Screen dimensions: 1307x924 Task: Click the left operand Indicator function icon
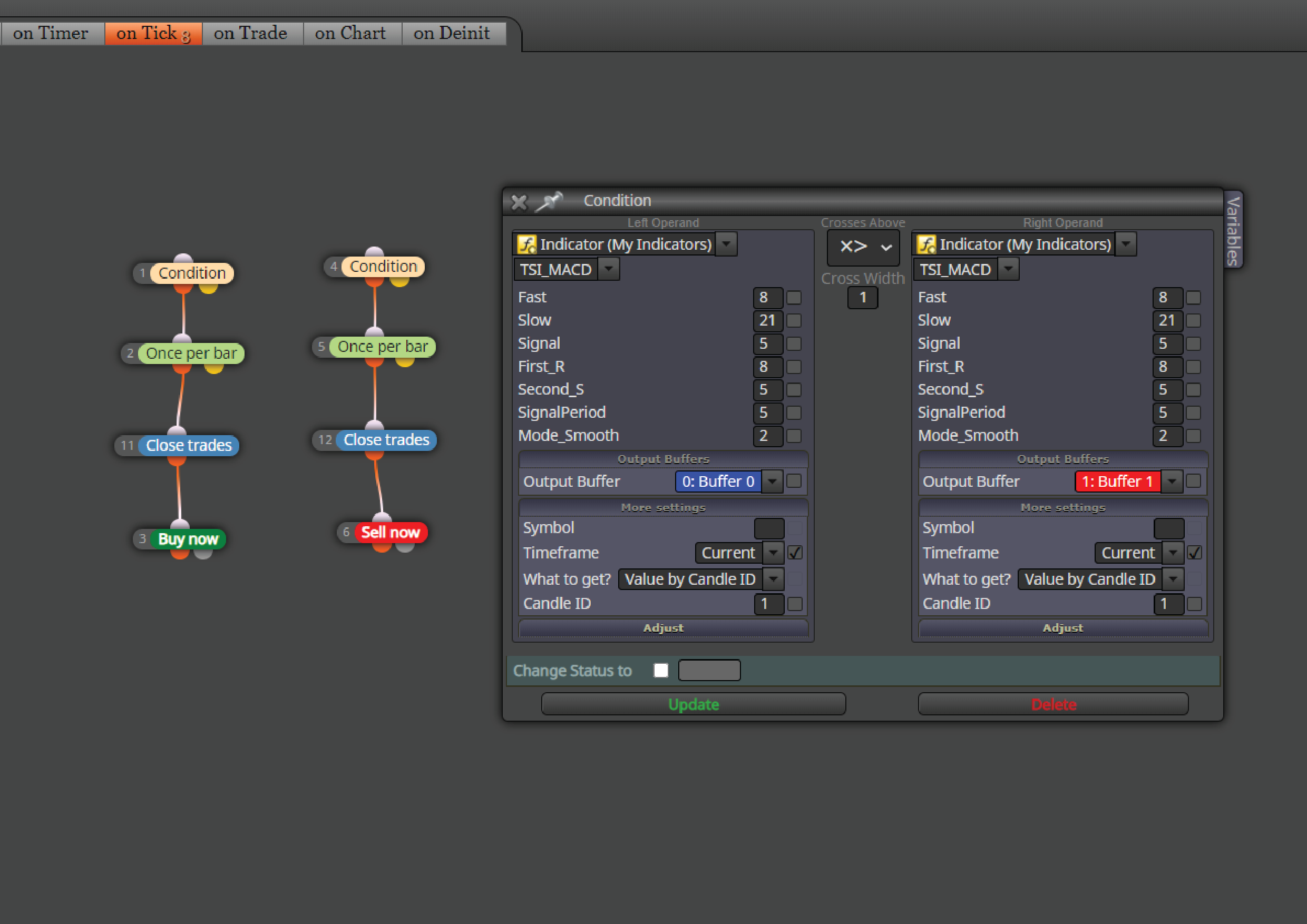tap(526, 244)
